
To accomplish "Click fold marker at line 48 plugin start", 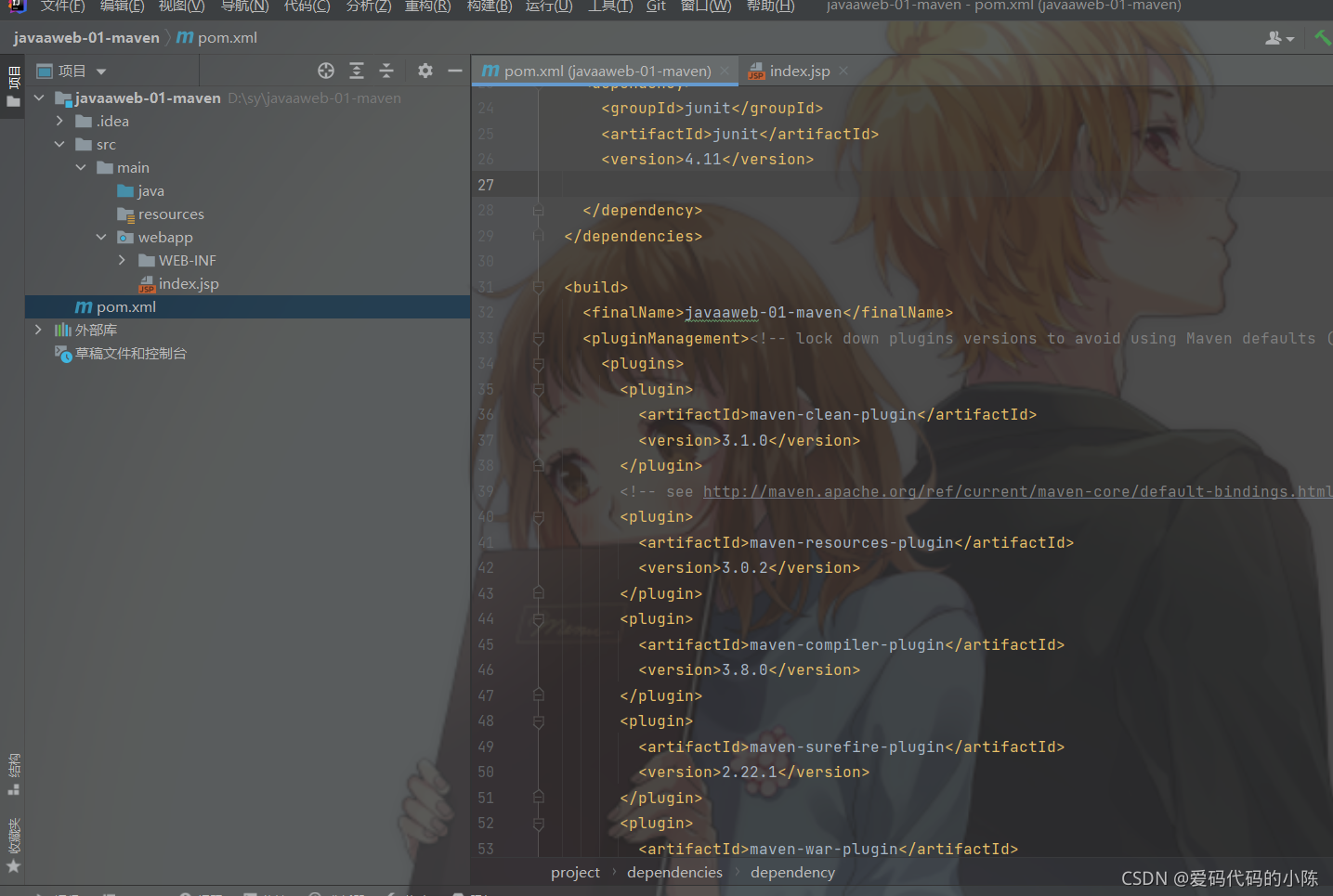I will tap(538, 721).
